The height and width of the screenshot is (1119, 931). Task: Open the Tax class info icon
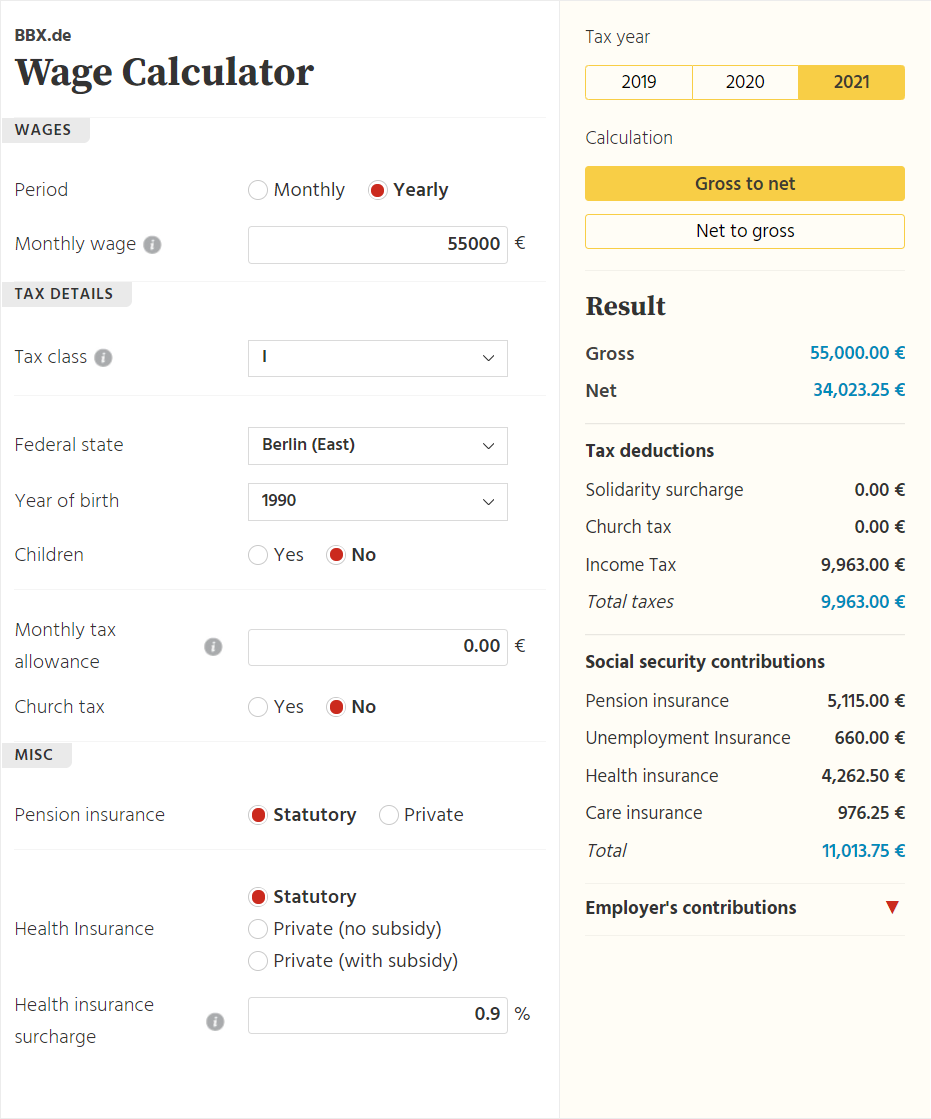click(x=103, y=358)
